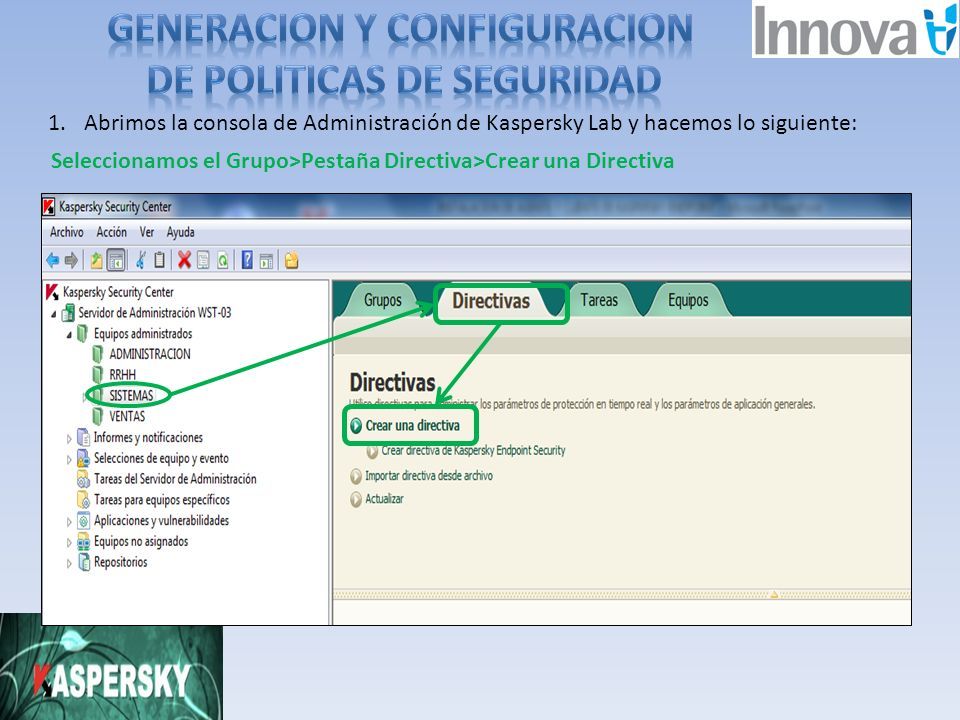Open the Acción menu
The width and height of the screenshot is (960, 720).
pos(111,232)
